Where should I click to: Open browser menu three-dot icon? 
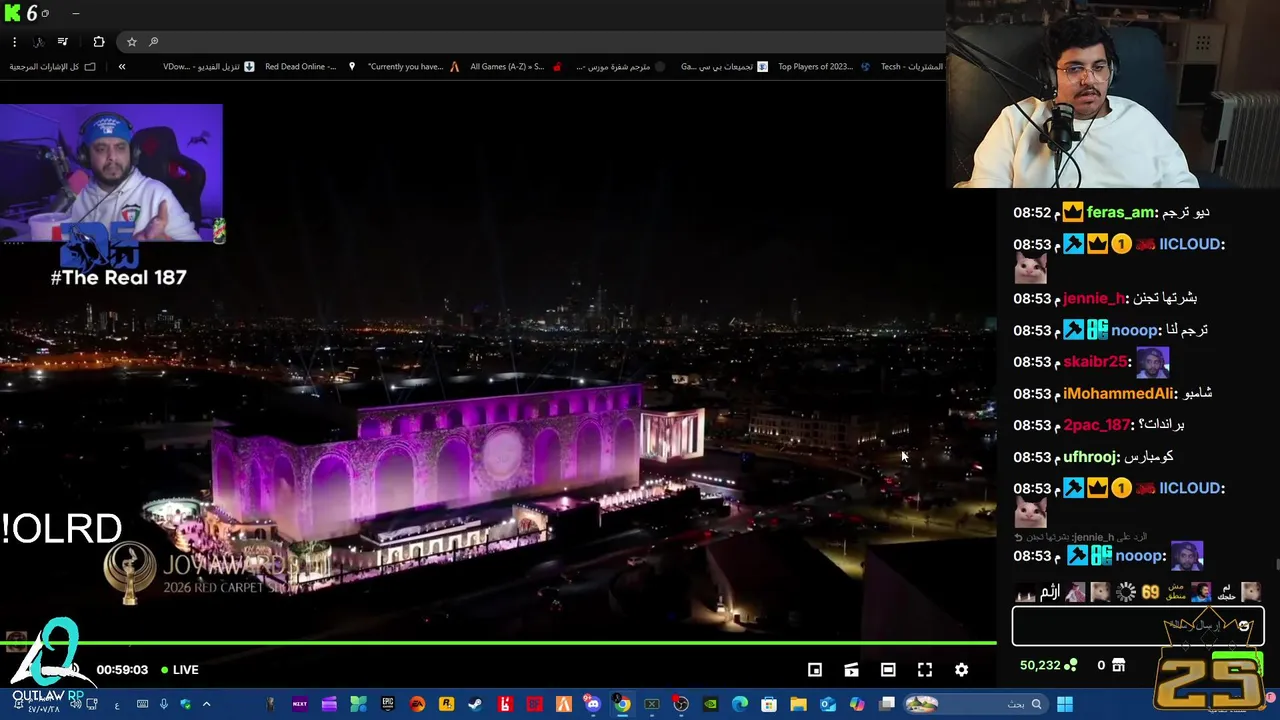pos(14,42)
